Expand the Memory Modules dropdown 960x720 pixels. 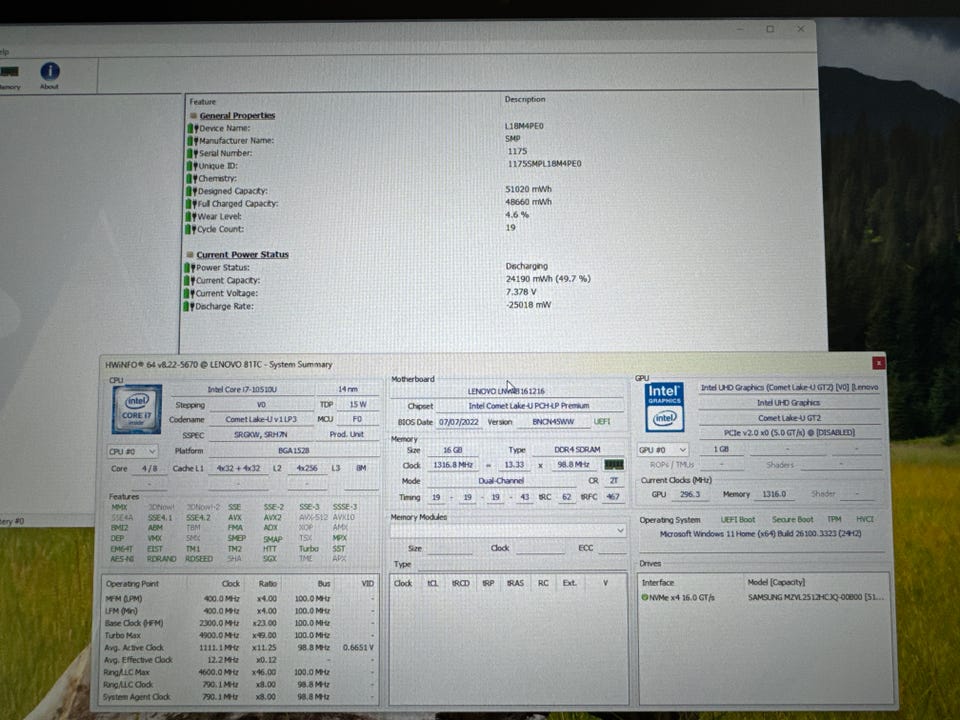click(620, 530)
